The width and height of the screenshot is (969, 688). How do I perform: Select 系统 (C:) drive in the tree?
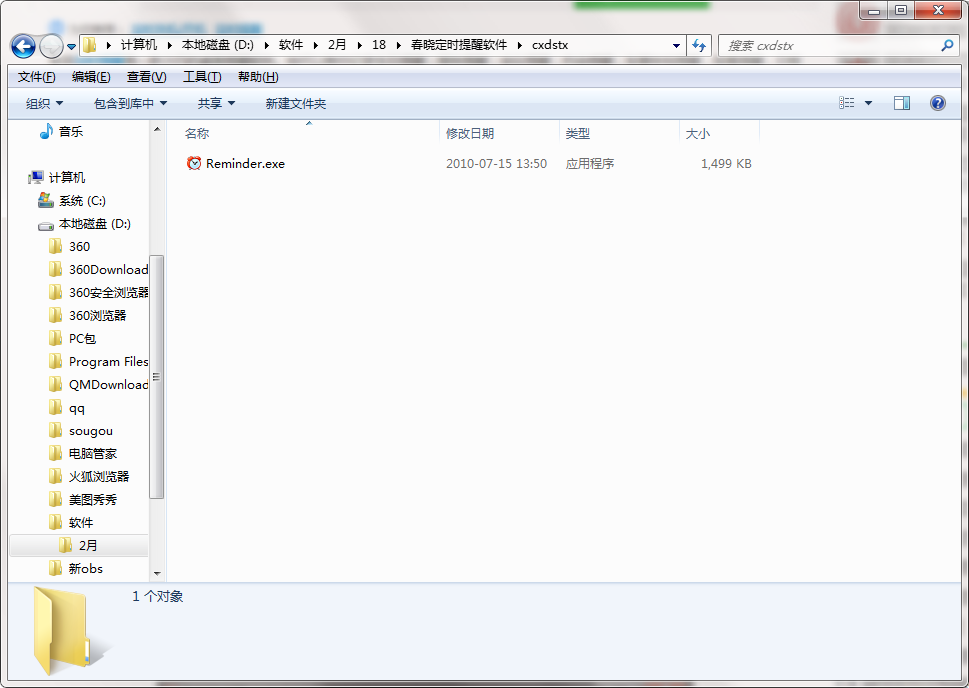pos(82,201)
